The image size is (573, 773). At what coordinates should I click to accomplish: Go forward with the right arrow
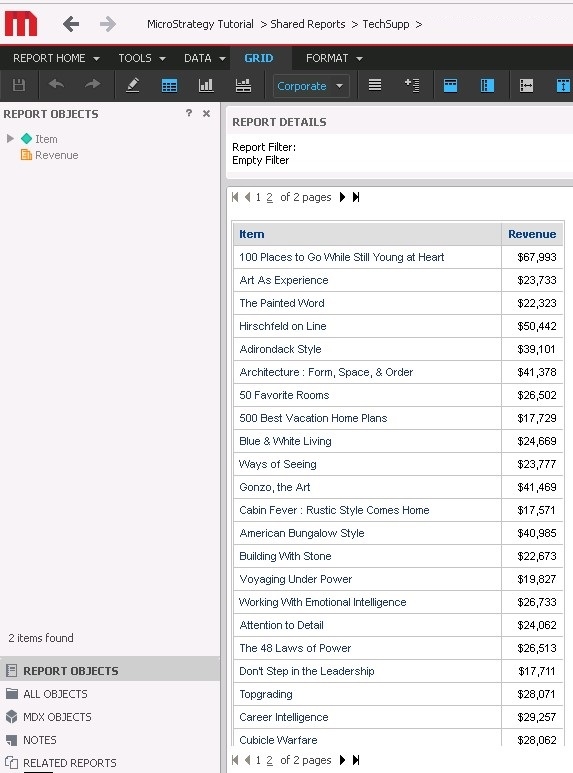[107, 24]
